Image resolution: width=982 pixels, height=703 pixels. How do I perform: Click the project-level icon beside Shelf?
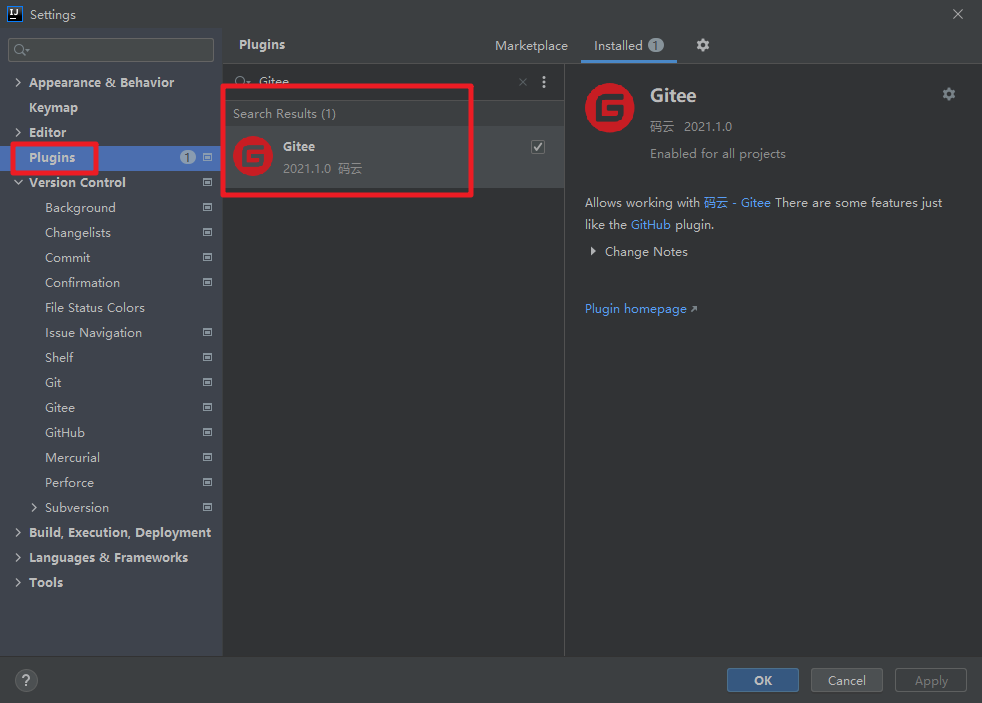(x=207, y=357)
